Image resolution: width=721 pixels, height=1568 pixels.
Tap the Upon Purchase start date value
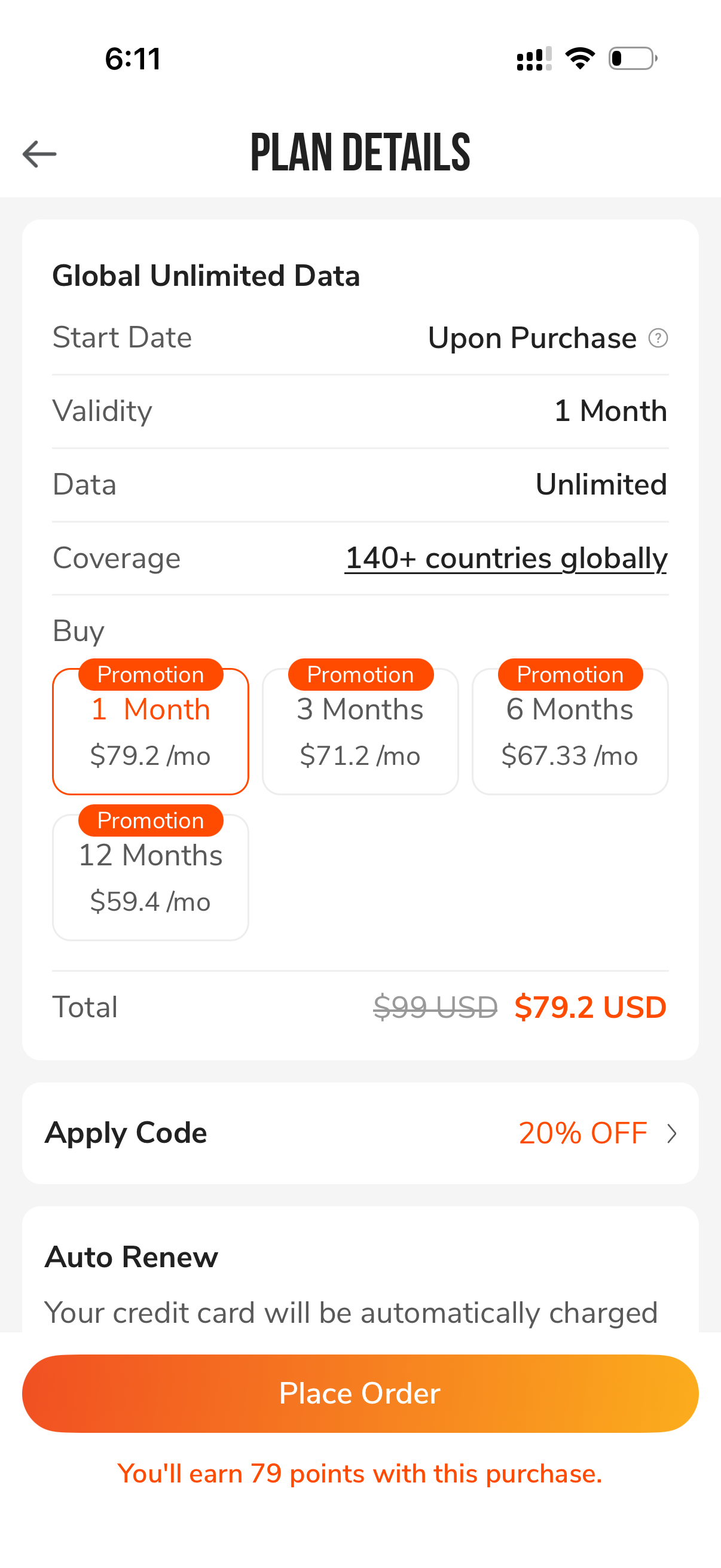click(531, 338)
